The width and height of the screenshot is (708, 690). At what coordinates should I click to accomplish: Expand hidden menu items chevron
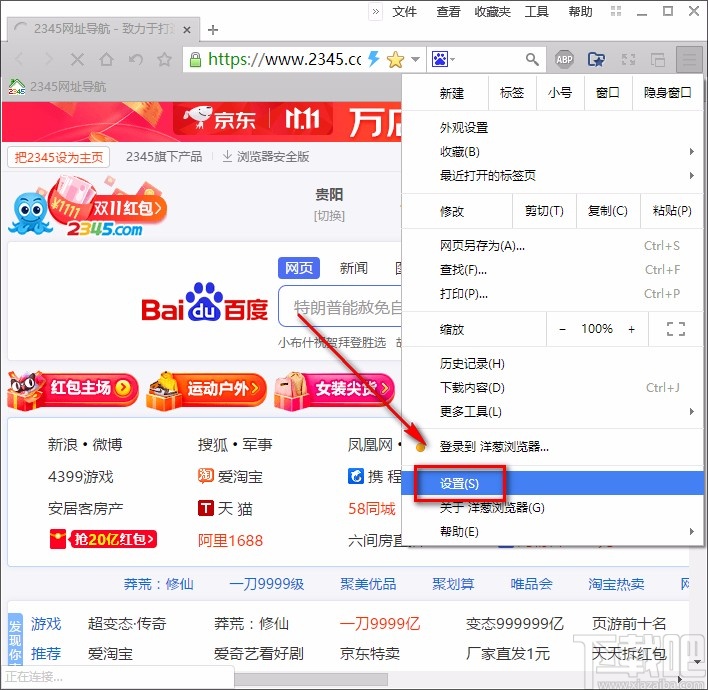tap(376, 11)
